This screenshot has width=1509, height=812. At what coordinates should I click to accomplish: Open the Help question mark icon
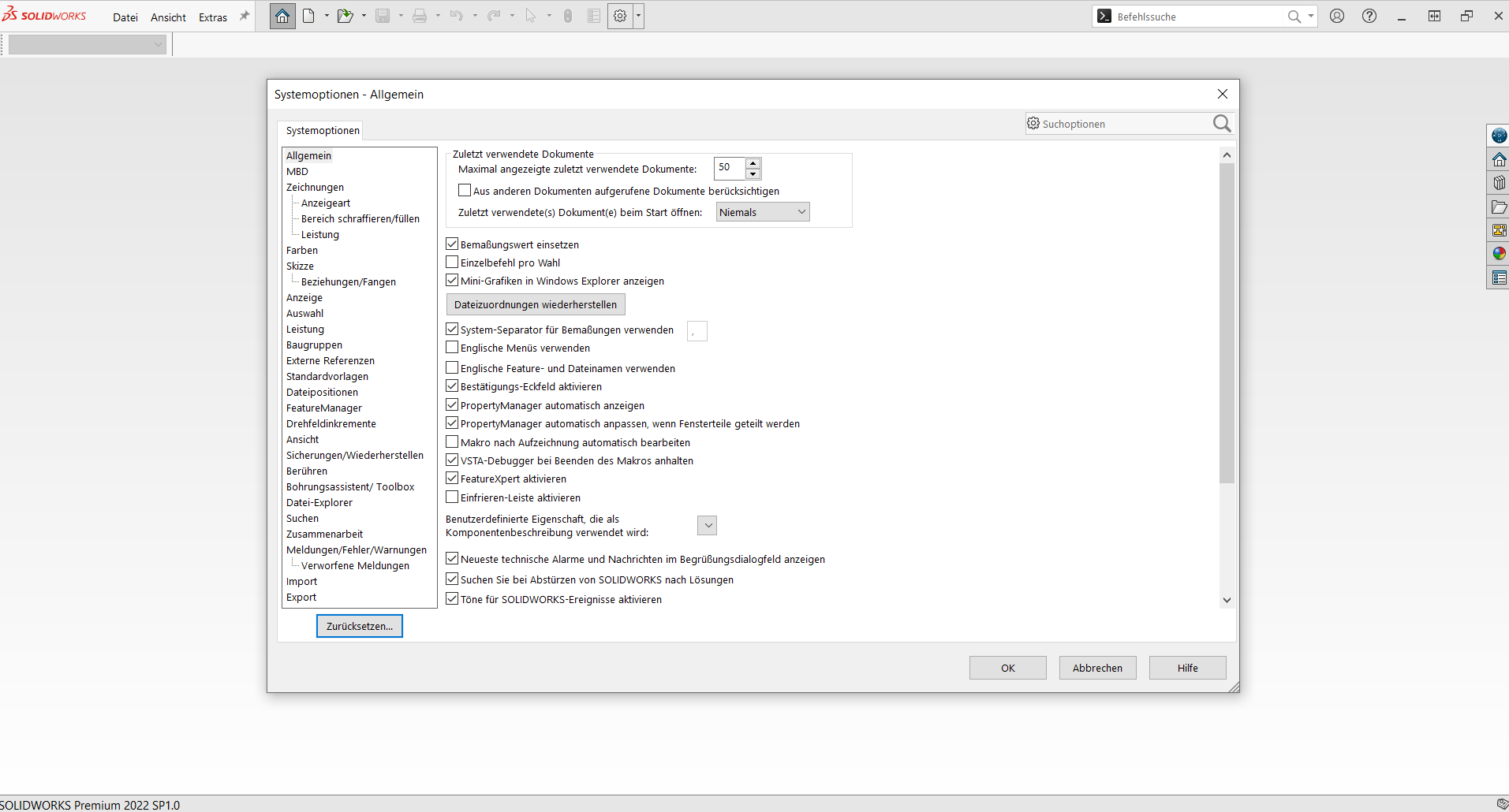tap(1369, 16)
